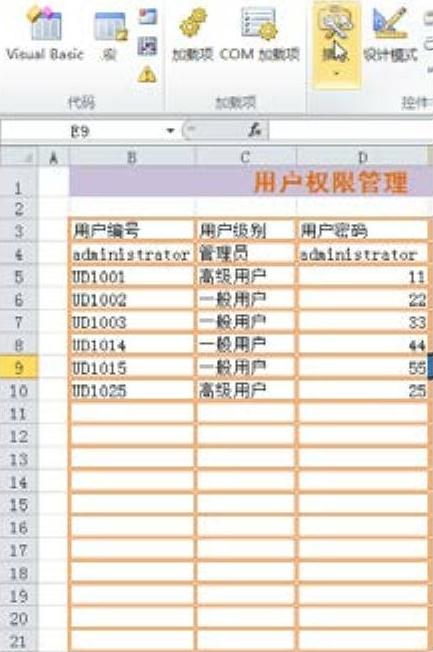Screen dimensions: 433x652
Task: Click the 管理员 cell in column C
Action: tap(245, 253)
